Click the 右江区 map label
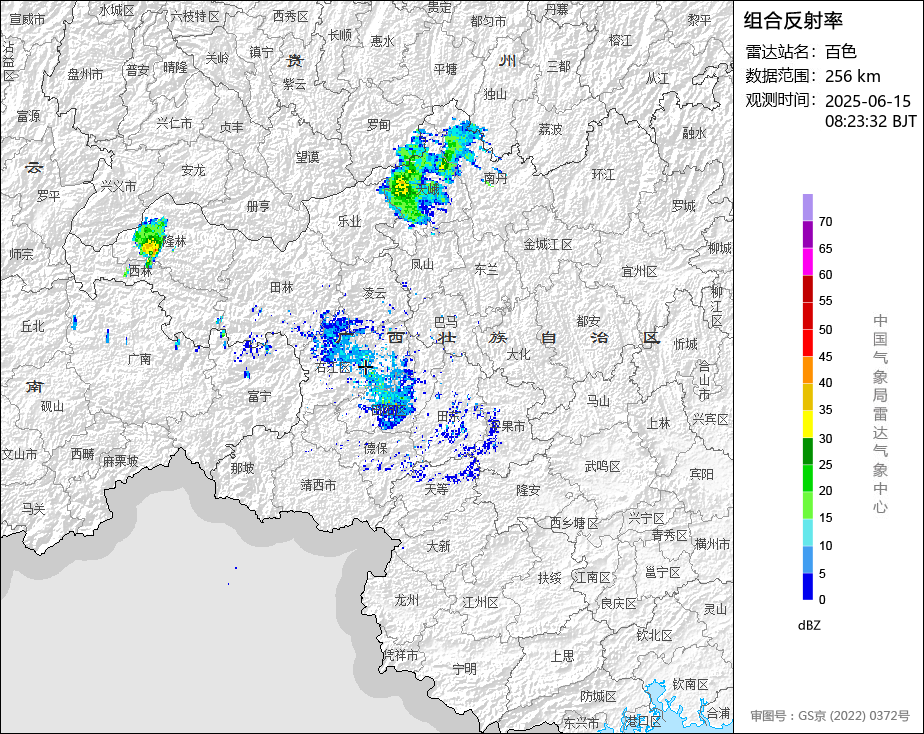 point(334,368)
